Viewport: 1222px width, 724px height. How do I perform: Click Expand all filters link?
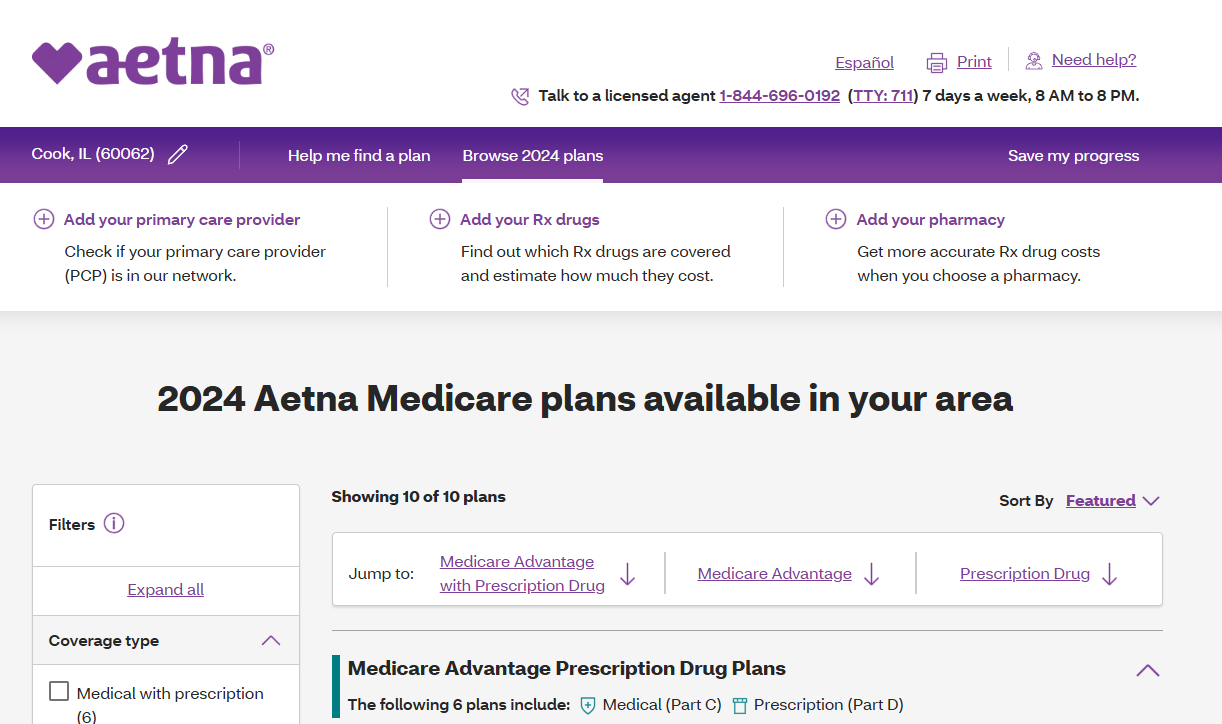coord(166,590)
